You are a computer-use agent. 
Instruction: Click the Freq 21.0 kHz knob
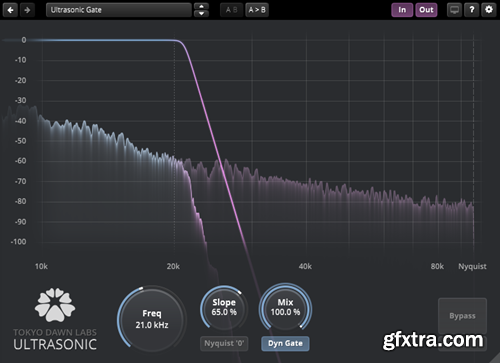click(152, 319)
